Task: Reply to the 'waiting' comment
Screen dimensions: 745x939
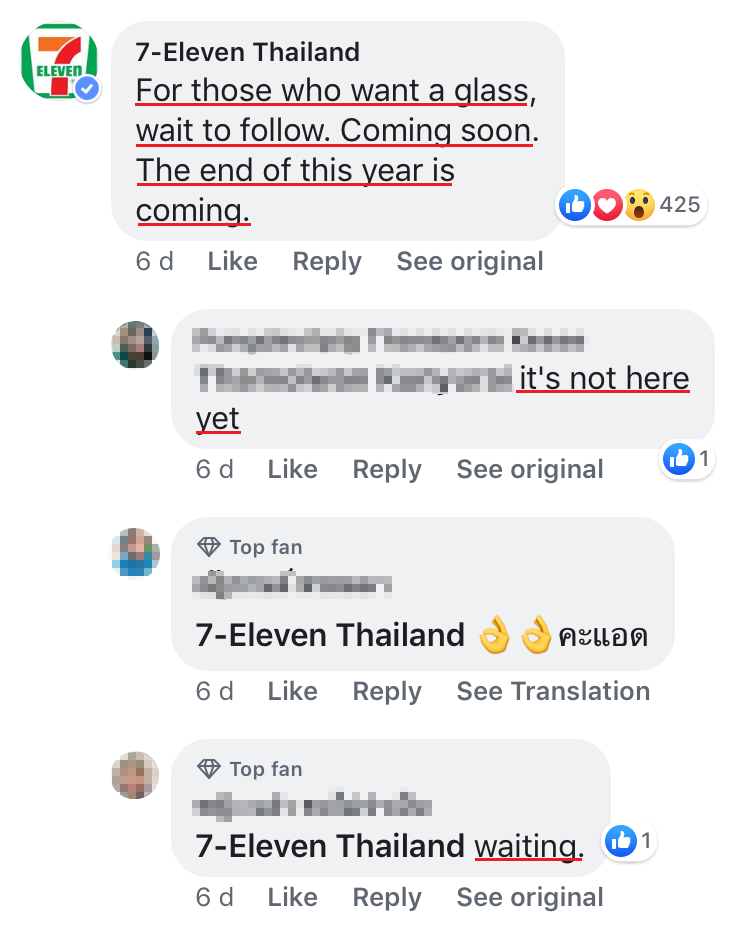Action: click(x=387, y=898)
